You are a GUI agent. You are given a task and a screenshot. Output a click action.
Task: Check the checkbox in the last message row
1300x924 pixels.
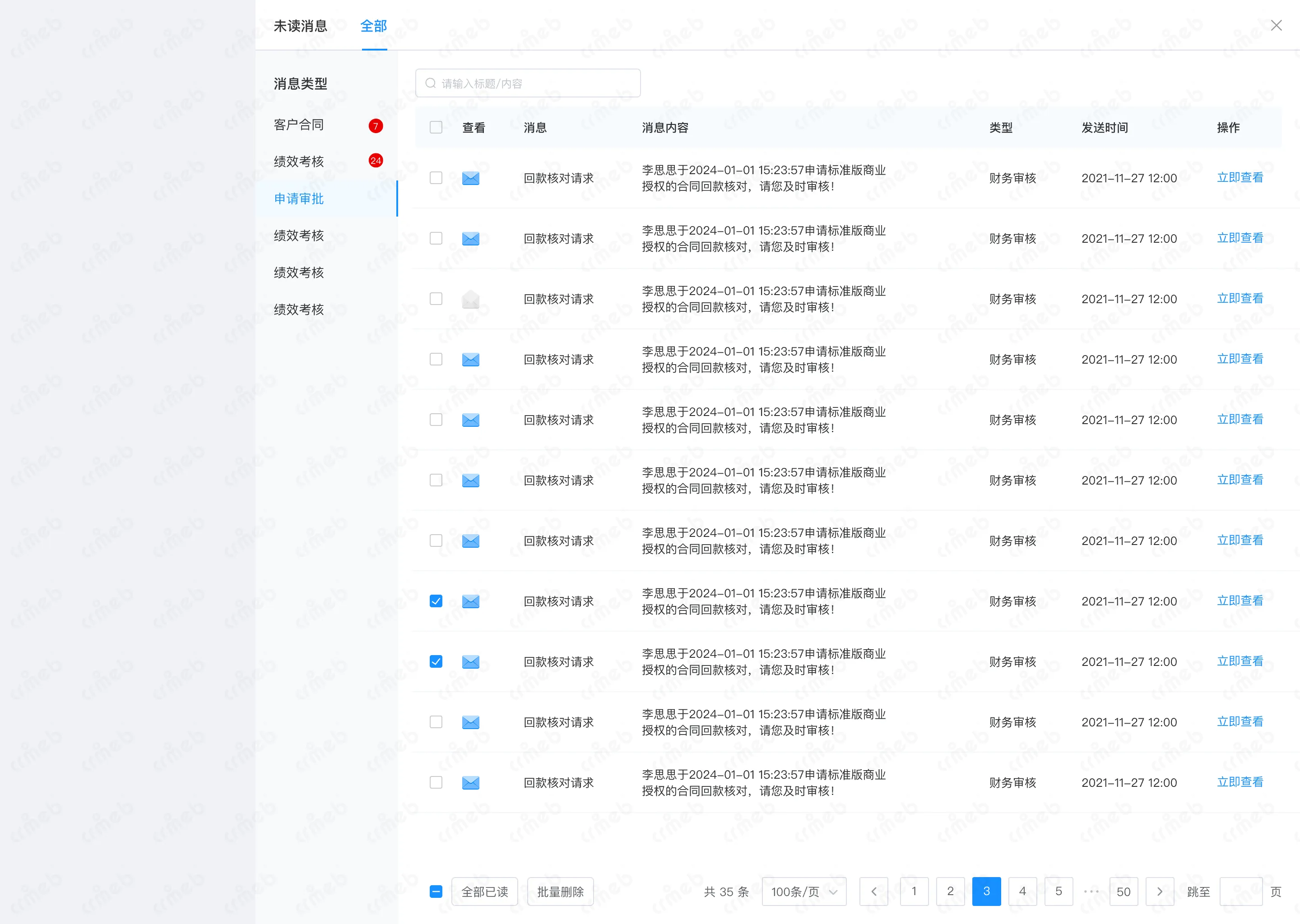coord(436,782)
